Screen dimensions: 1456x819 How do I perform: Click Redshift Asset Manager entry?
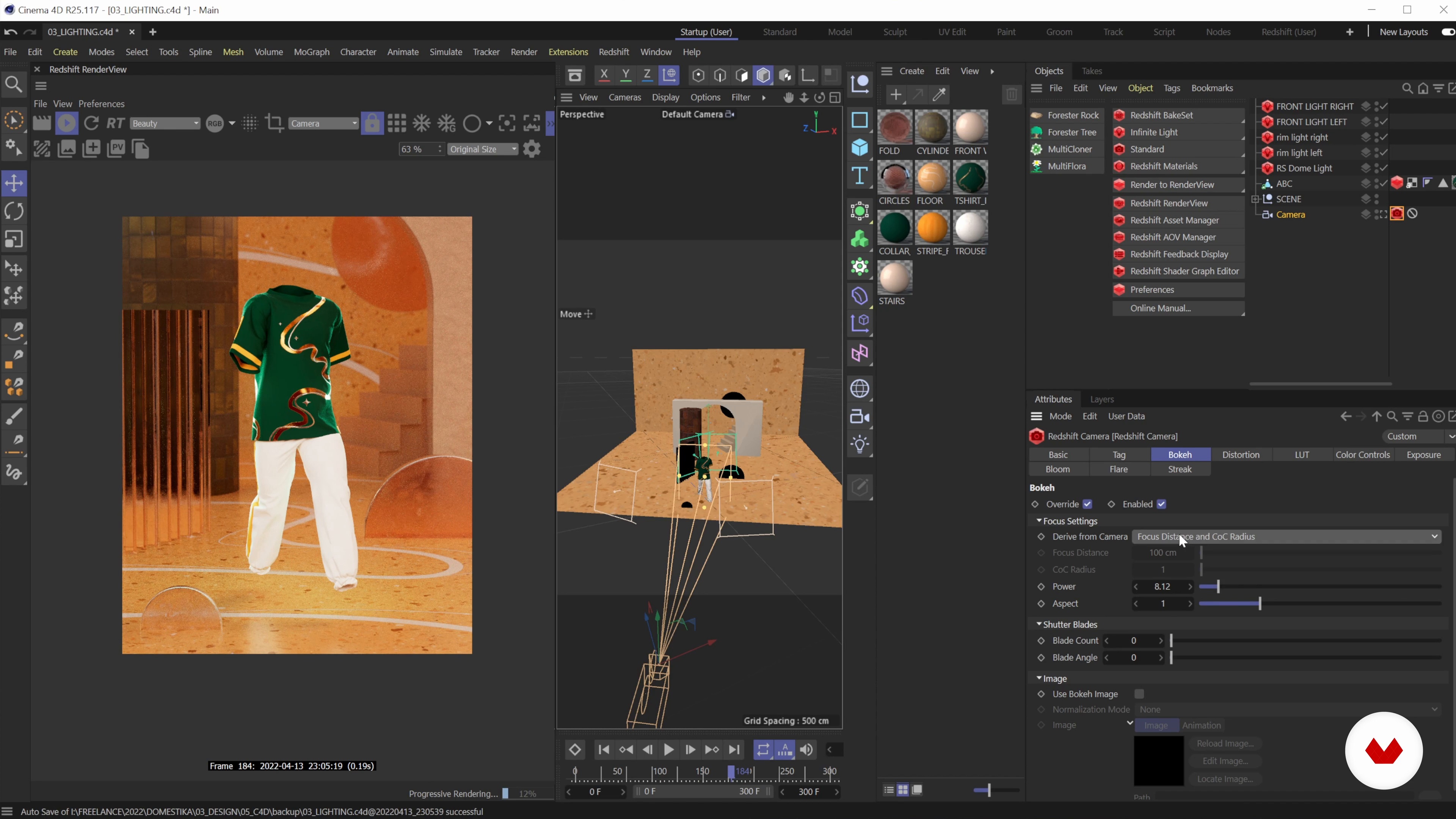click(1178, 220)
